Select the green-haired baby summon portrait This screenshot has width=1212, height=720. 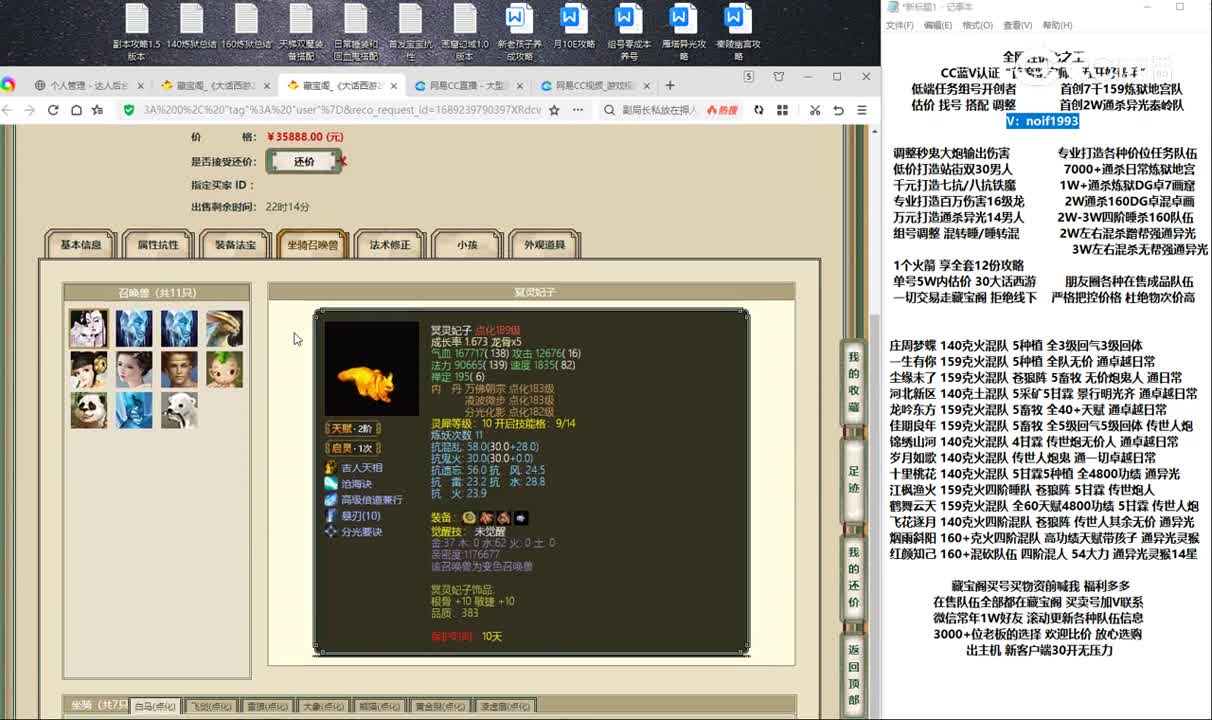[x=225, y=369]
